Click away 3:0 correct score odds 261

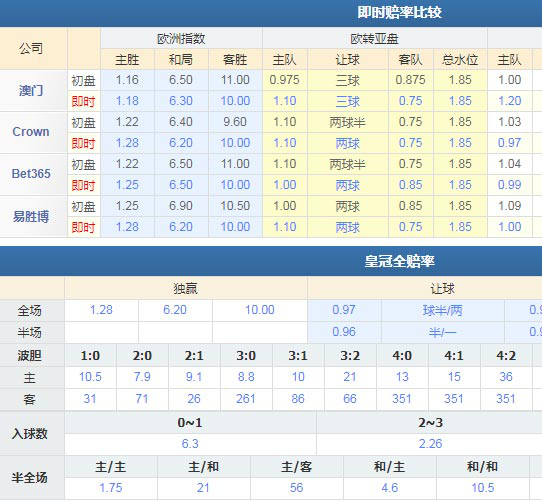pos(246,399)
